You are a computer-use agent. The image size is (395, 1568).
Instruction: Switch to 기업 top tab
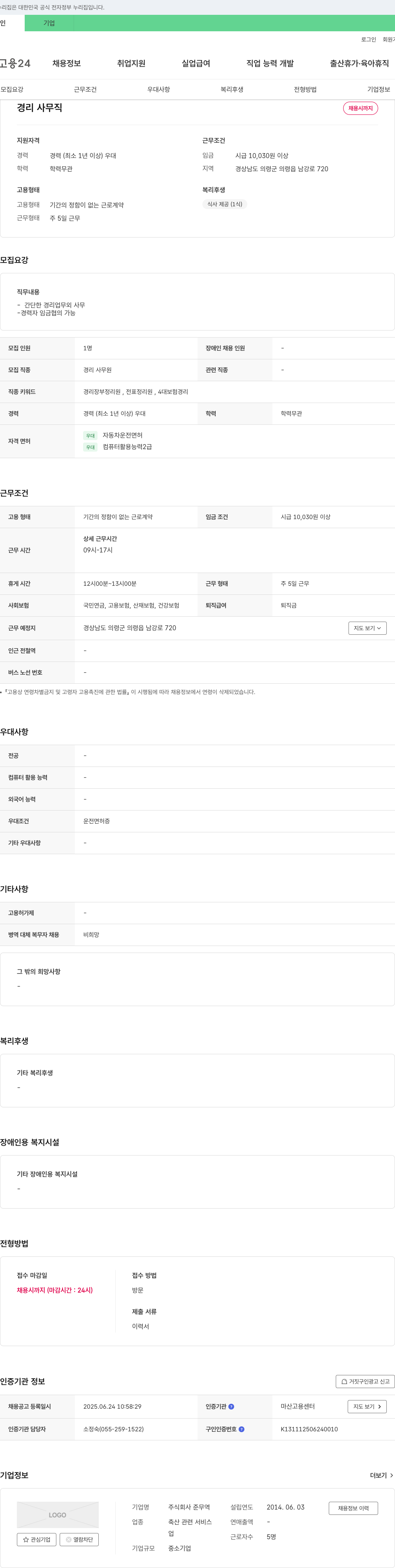tap(49, 23)
